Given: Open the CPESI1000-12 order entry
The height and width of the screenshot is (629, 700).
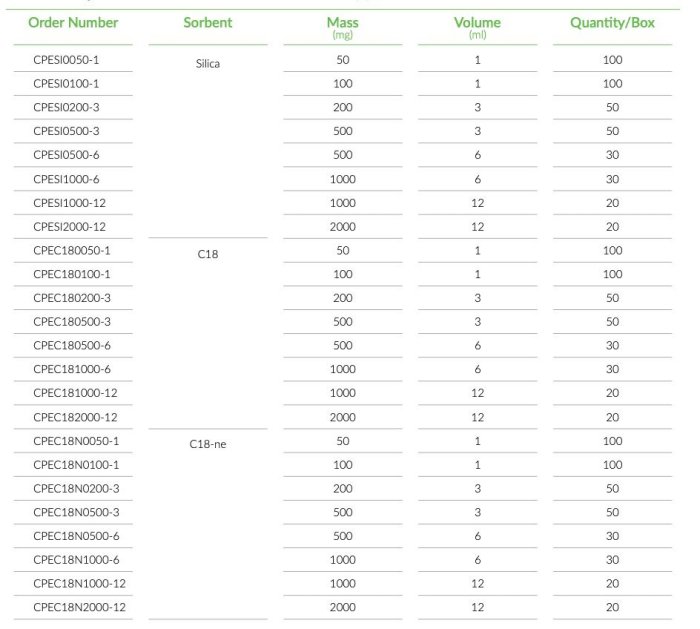Looking at the screenshot, I should pyautogui.click(x=69, y=203).
